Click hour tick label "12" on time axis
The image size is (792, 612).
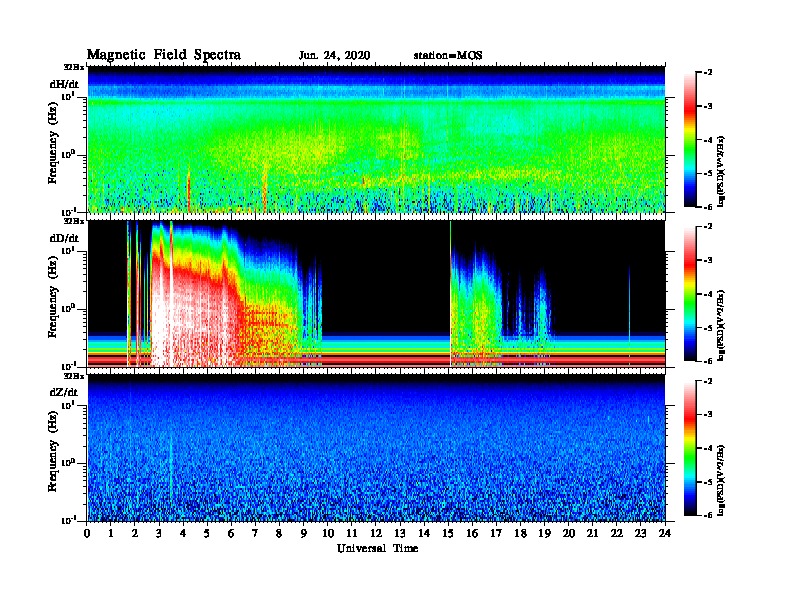(376, 534)
